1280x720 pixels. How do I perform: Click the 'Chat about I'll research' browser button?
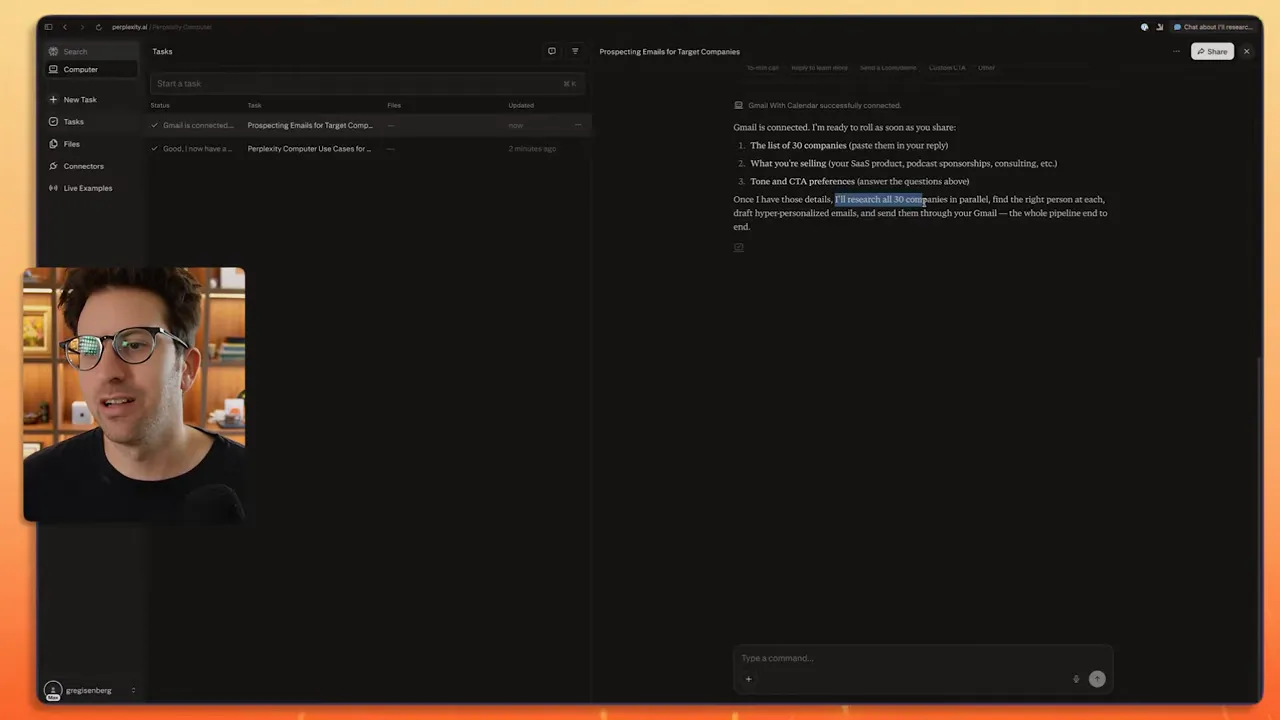pyautogui.click(x=1215, y=27)
